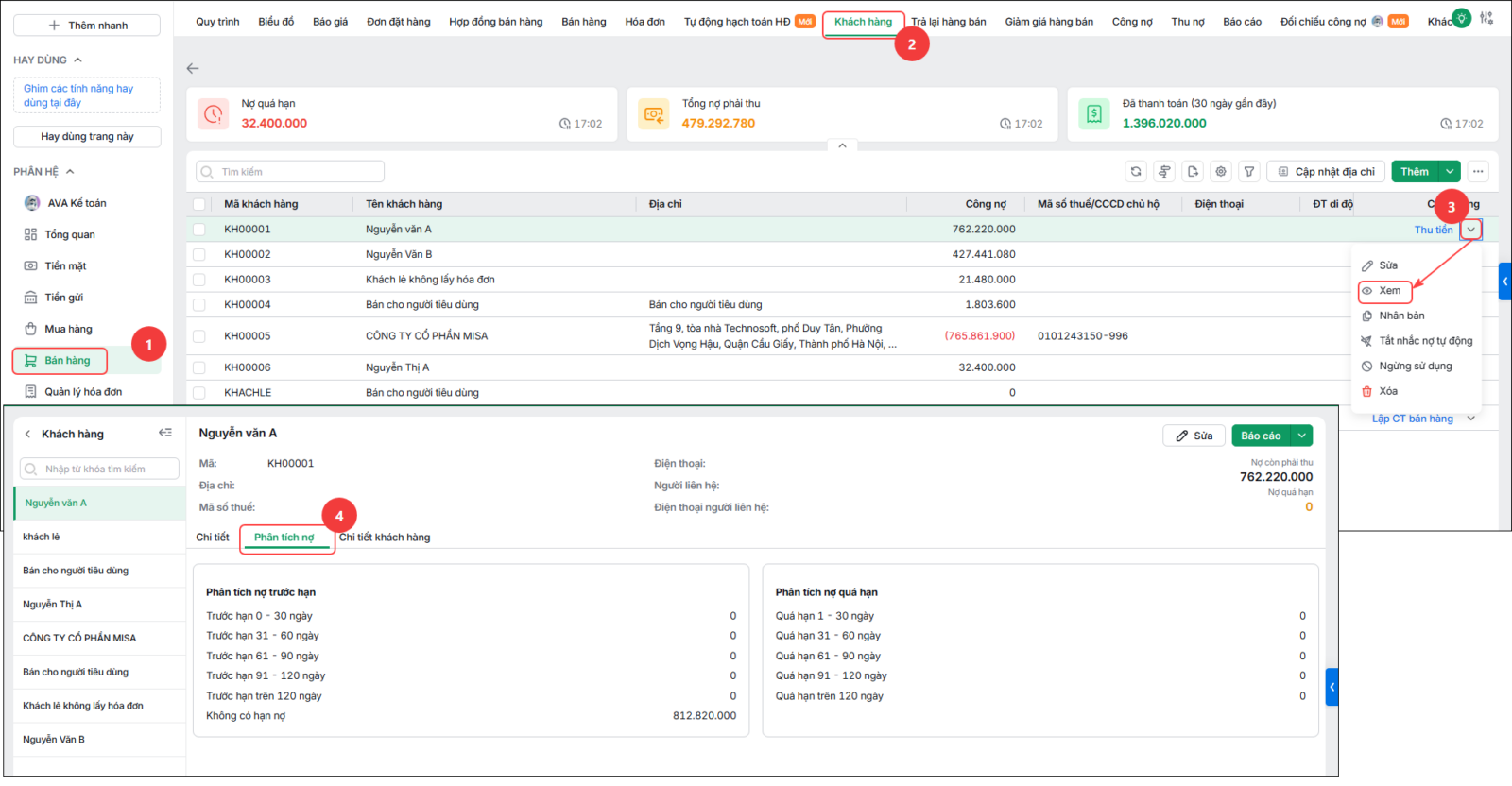Open the filter funnel icon
The width and height of the screenshot is (1512, 786).
pos(1249,172)
